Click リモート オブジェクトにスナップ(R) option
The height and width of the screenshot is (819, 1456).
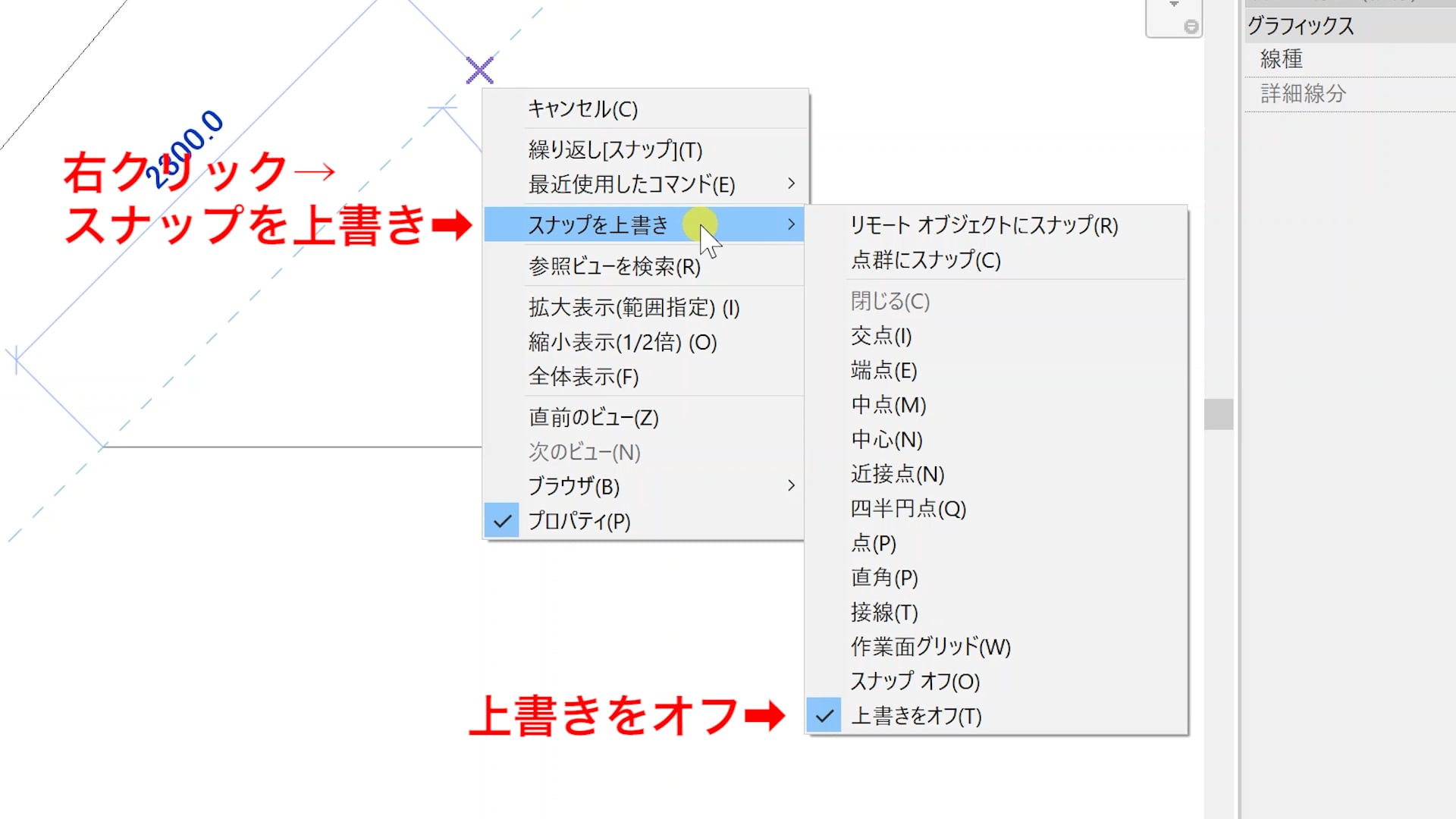984,225
